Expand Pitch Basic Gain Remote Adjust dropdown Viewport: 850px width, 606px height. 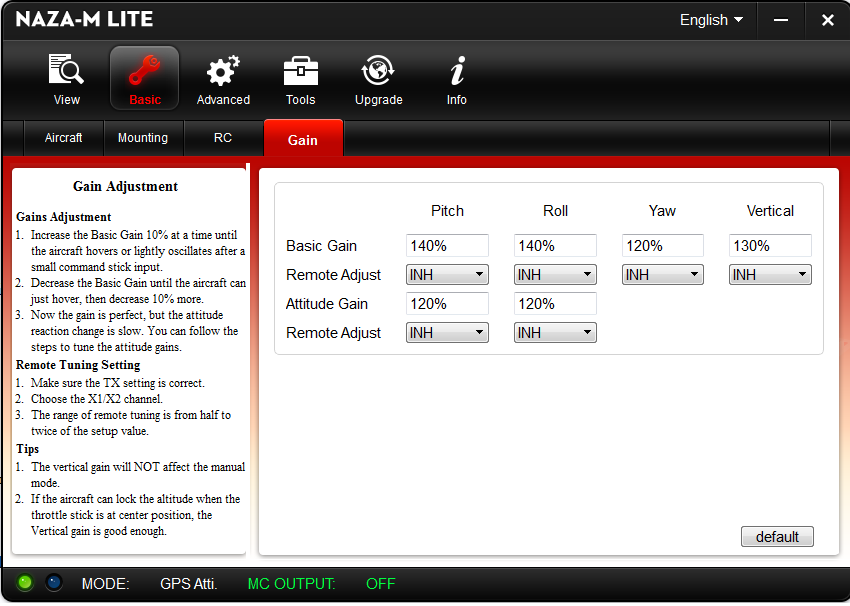(x=447, y=275)
